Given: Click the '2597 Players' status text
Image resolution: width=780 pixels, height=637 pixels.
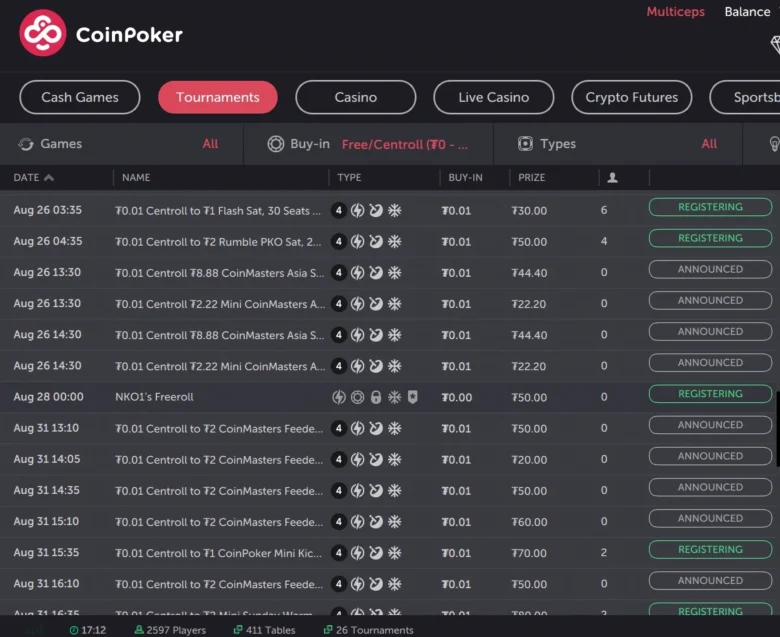Looking at the screenshot, I should (x=176, y=630).
